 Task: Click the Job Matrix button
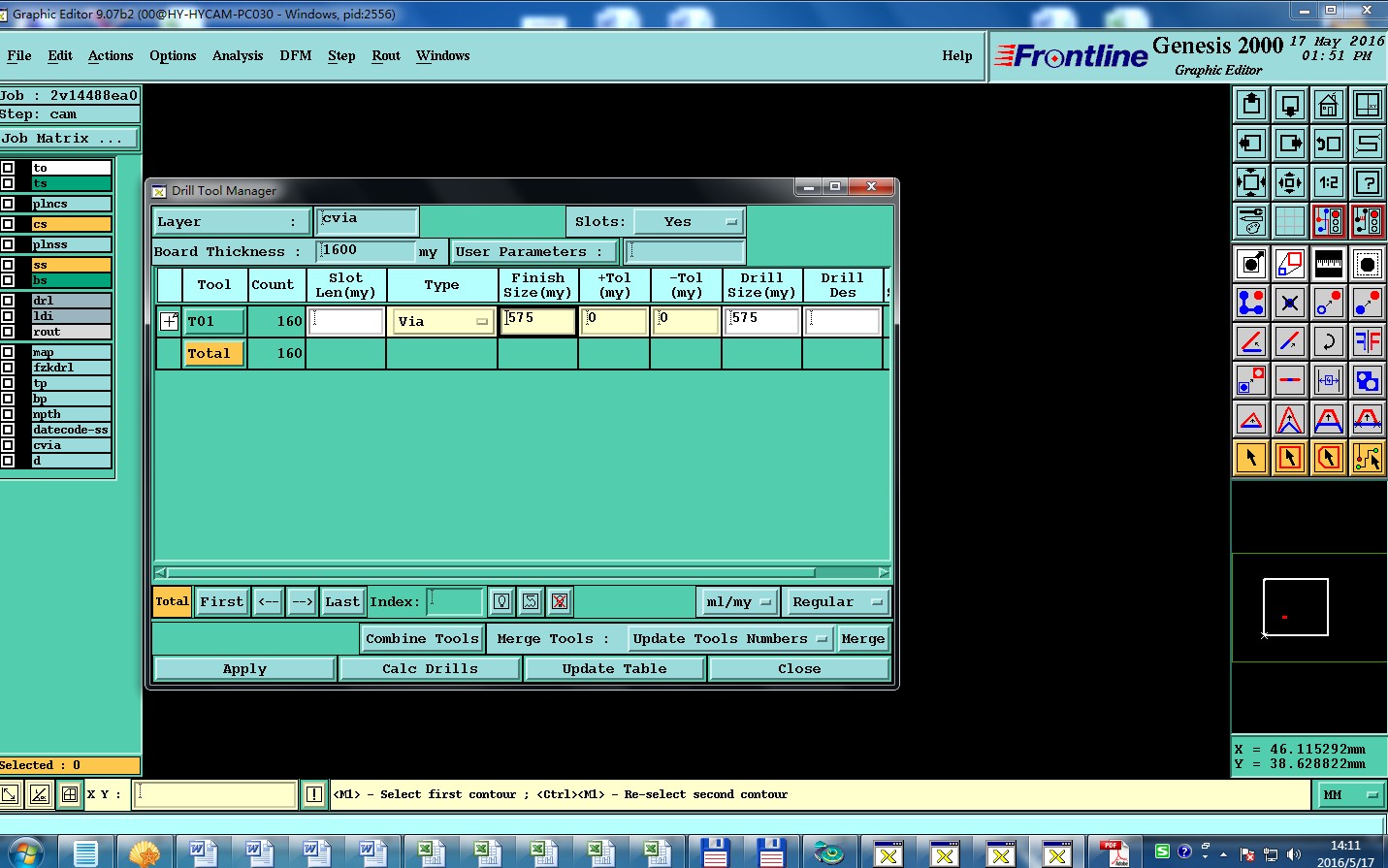point(69,139)
